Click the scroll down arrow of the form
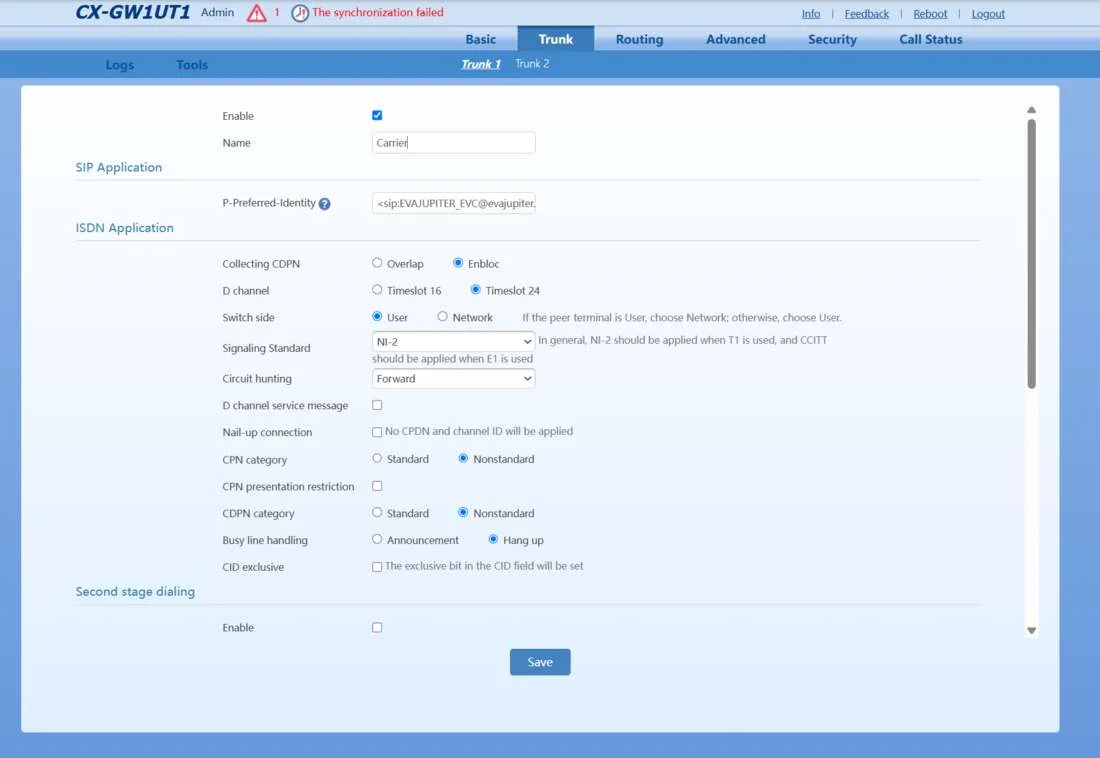Viewport: 1100px width, 758px height. coord(1031,630)
